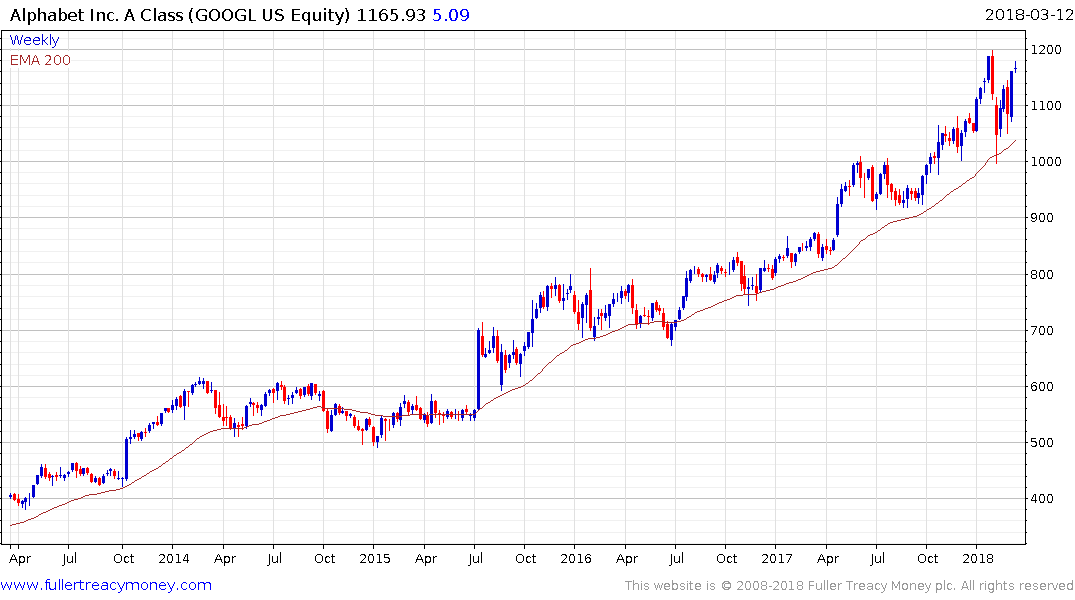Click the 1200 price axis label
This screenshot has height=600, width=1075.
[x=1046, y=49]
